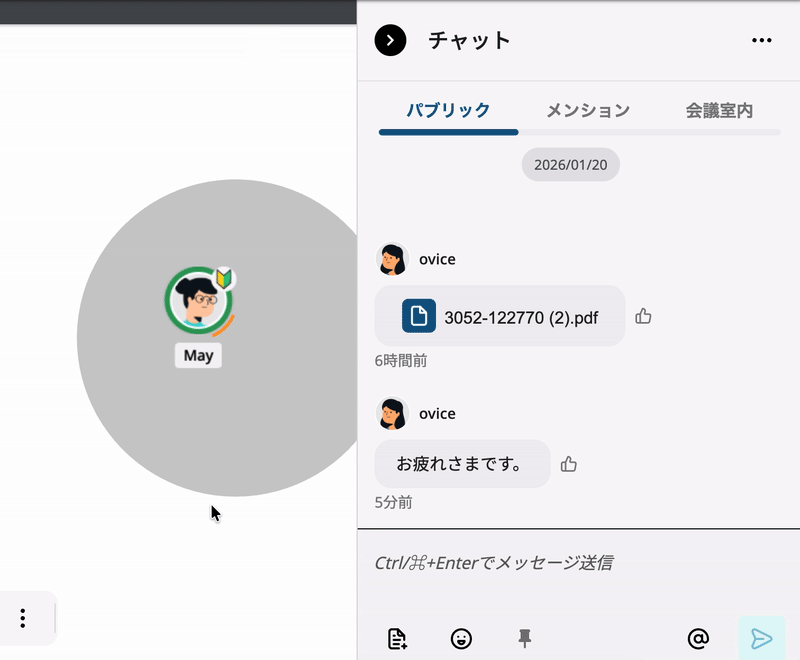The image size is (800, 660).
Task: Open the bottom-left three-dot menu
Action: (x=21, y=618)
